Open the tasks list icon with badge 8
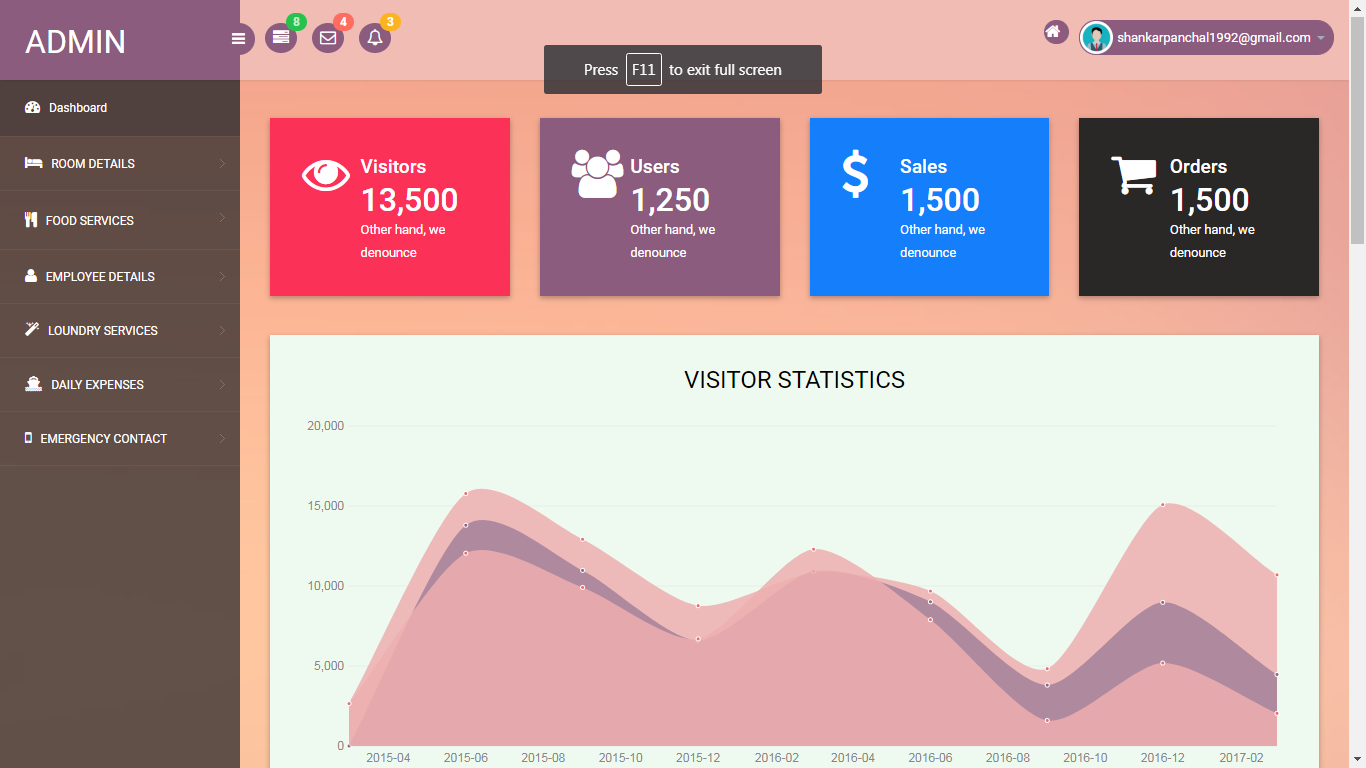 281,38
